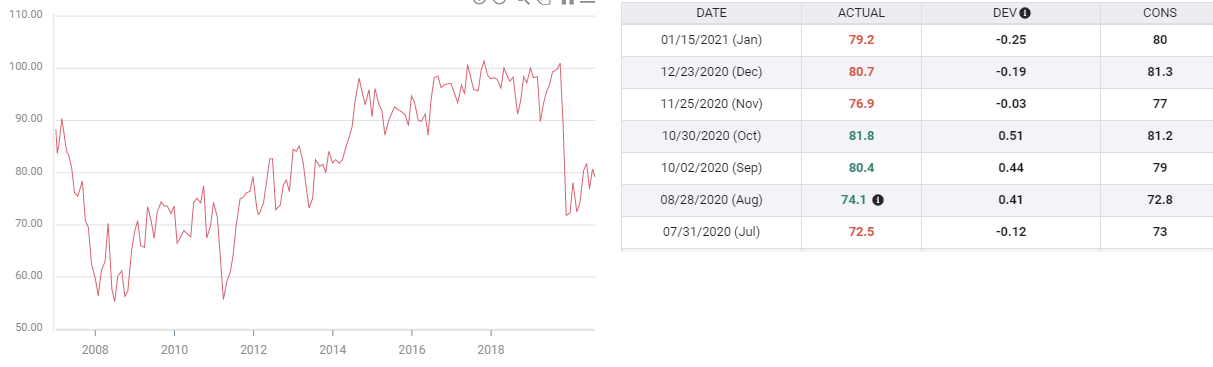Sort table by the DATE column header
This screenshot has width=1213, height=367.
point(711,13)
